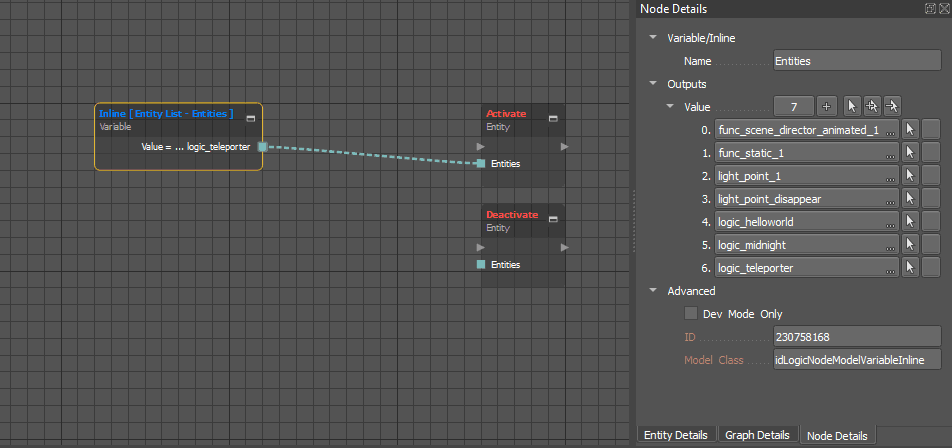Viewport: 952px width, 448px height.
Task: Click empty square button in logic_helloworld row
Action: [931, 222]
